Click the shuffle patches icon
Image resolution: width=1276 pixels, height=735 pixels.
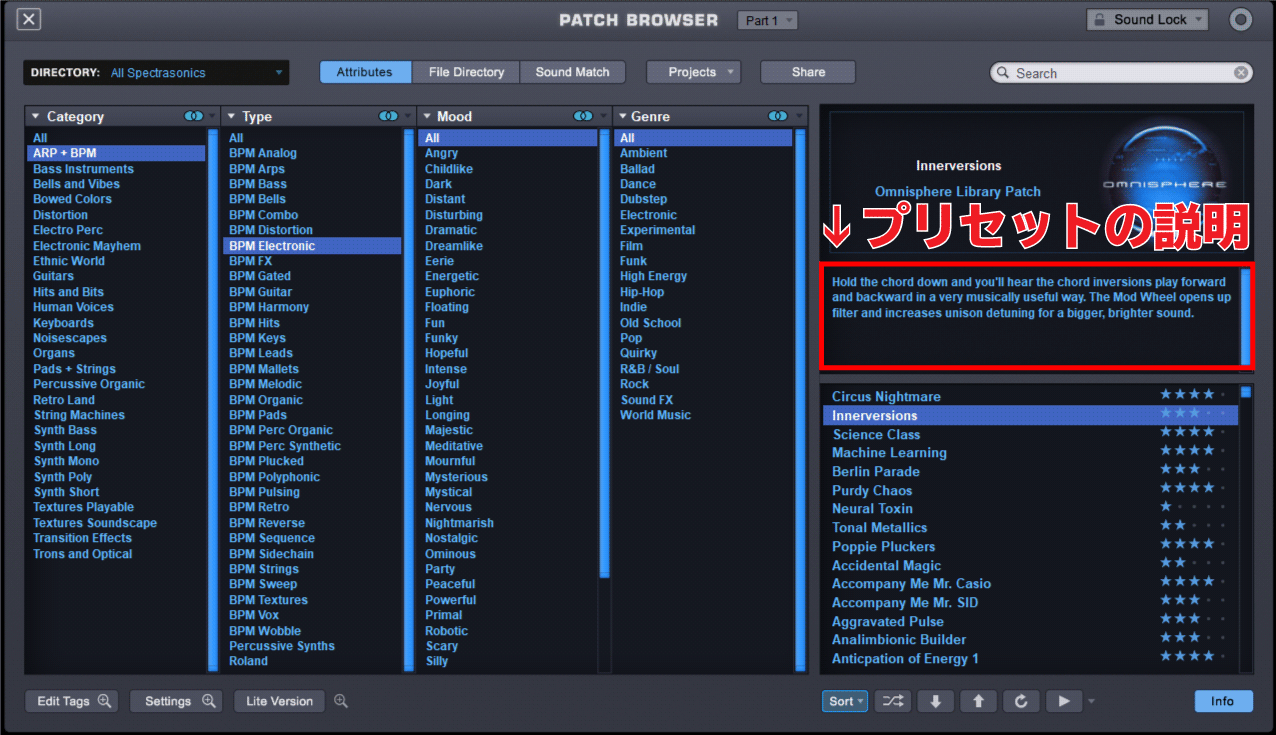[x=892, y=701]
